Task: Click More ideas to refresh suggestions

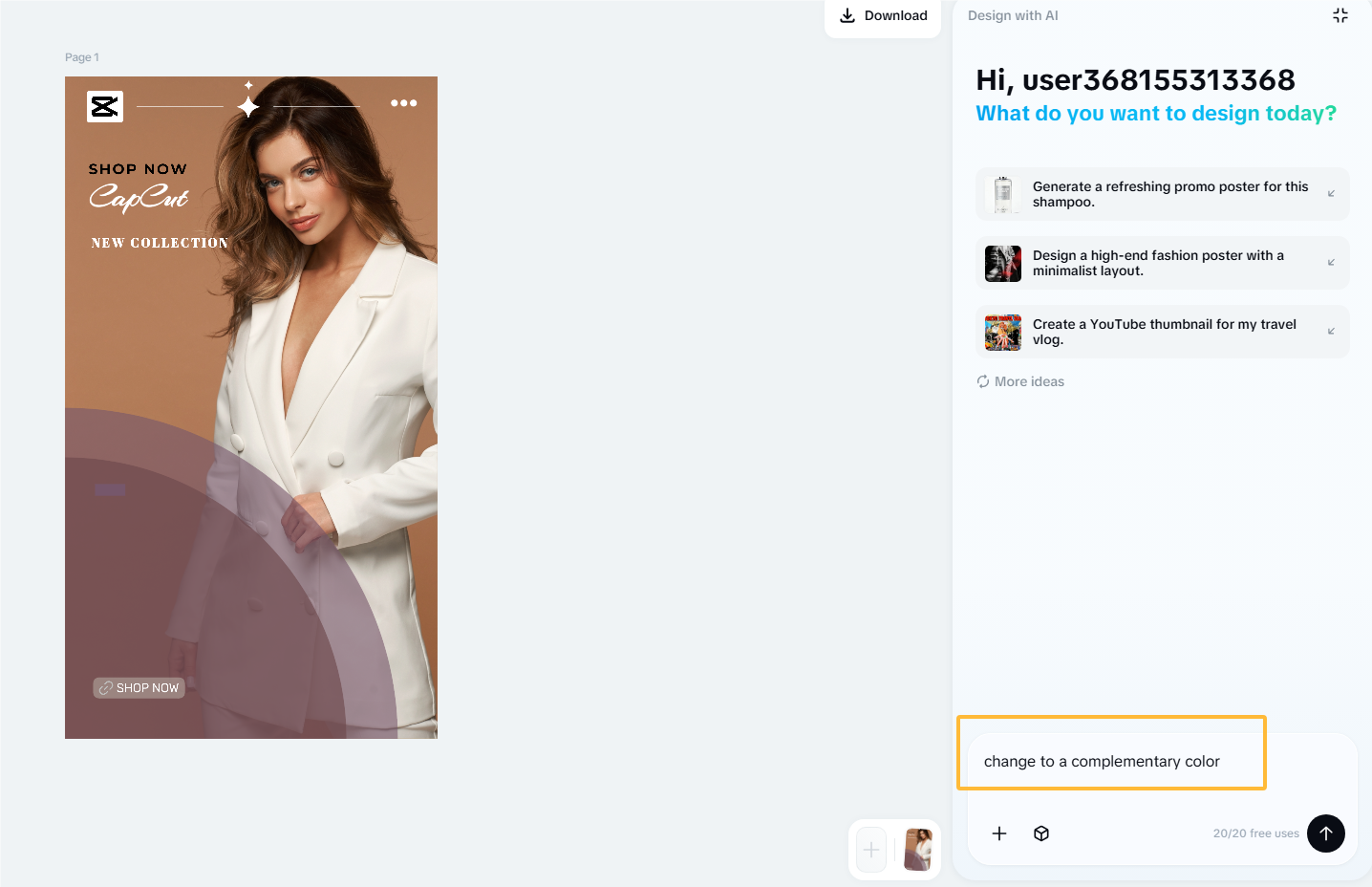Action: 1029,380
